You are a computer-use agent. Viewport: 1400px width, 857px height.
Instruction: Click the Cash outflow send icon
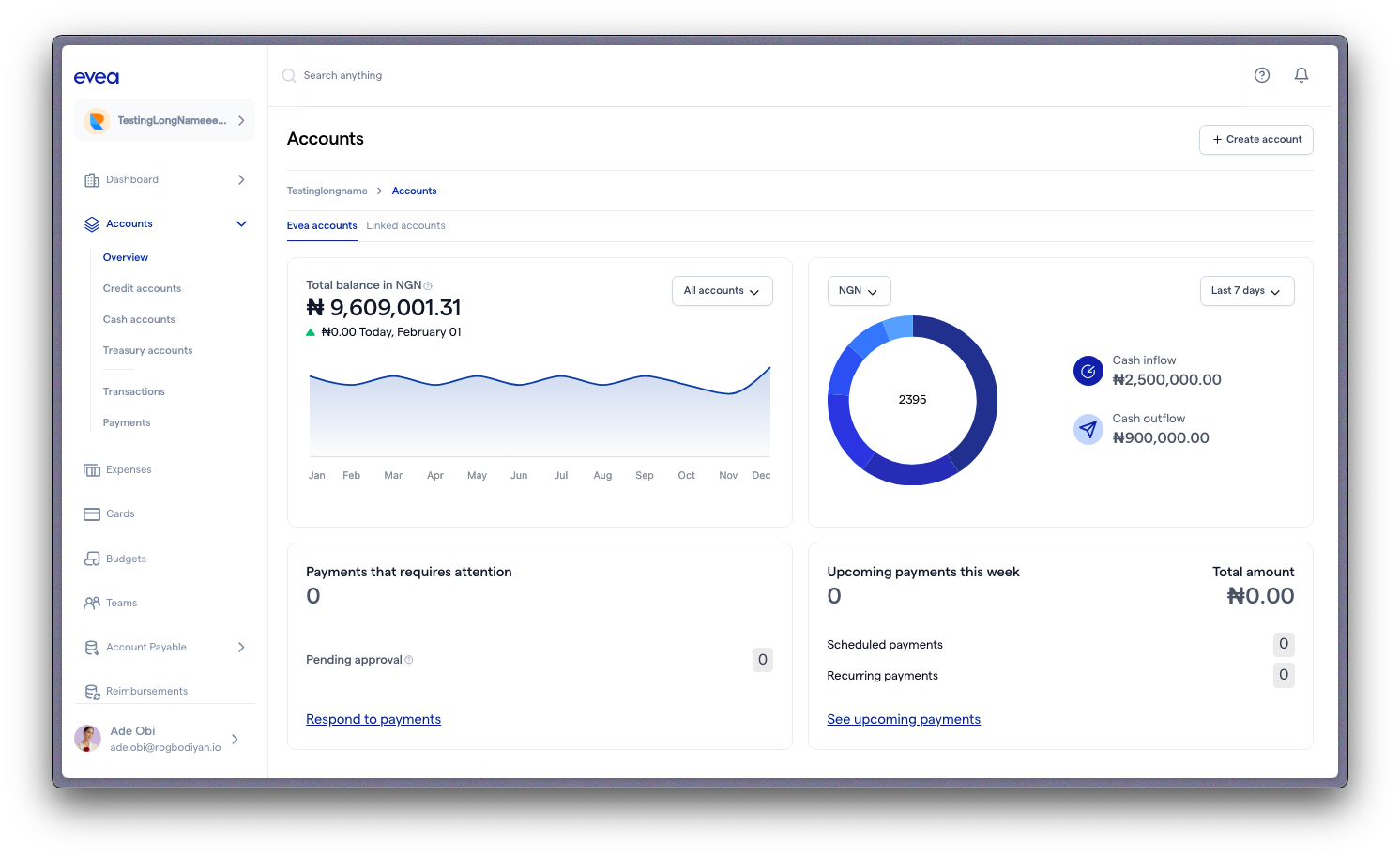(1088, 429)
